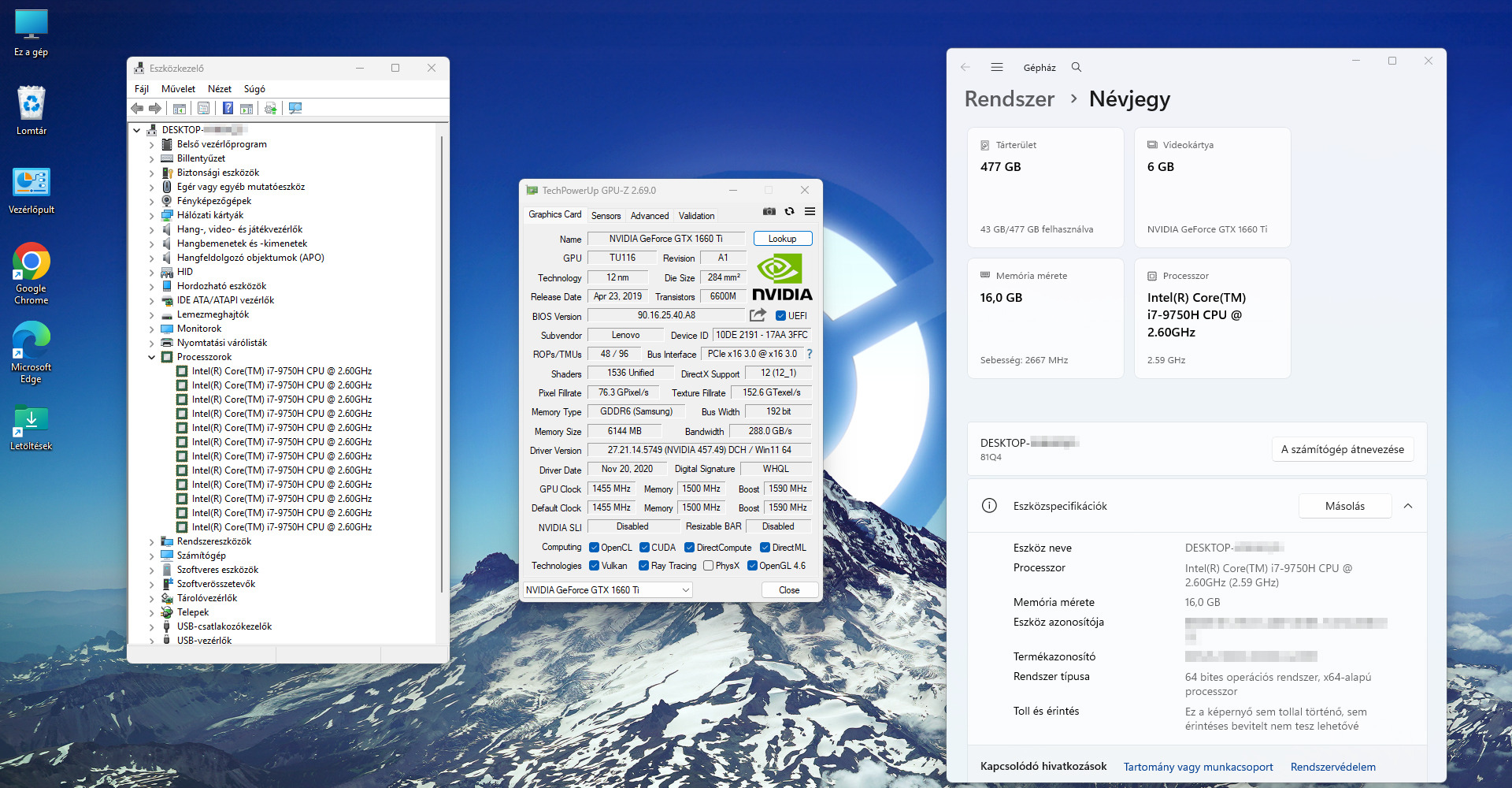Screen dimensions: 1512x788
Task: Toggle the Vulkan checkbox
Action: click(595, 566)
